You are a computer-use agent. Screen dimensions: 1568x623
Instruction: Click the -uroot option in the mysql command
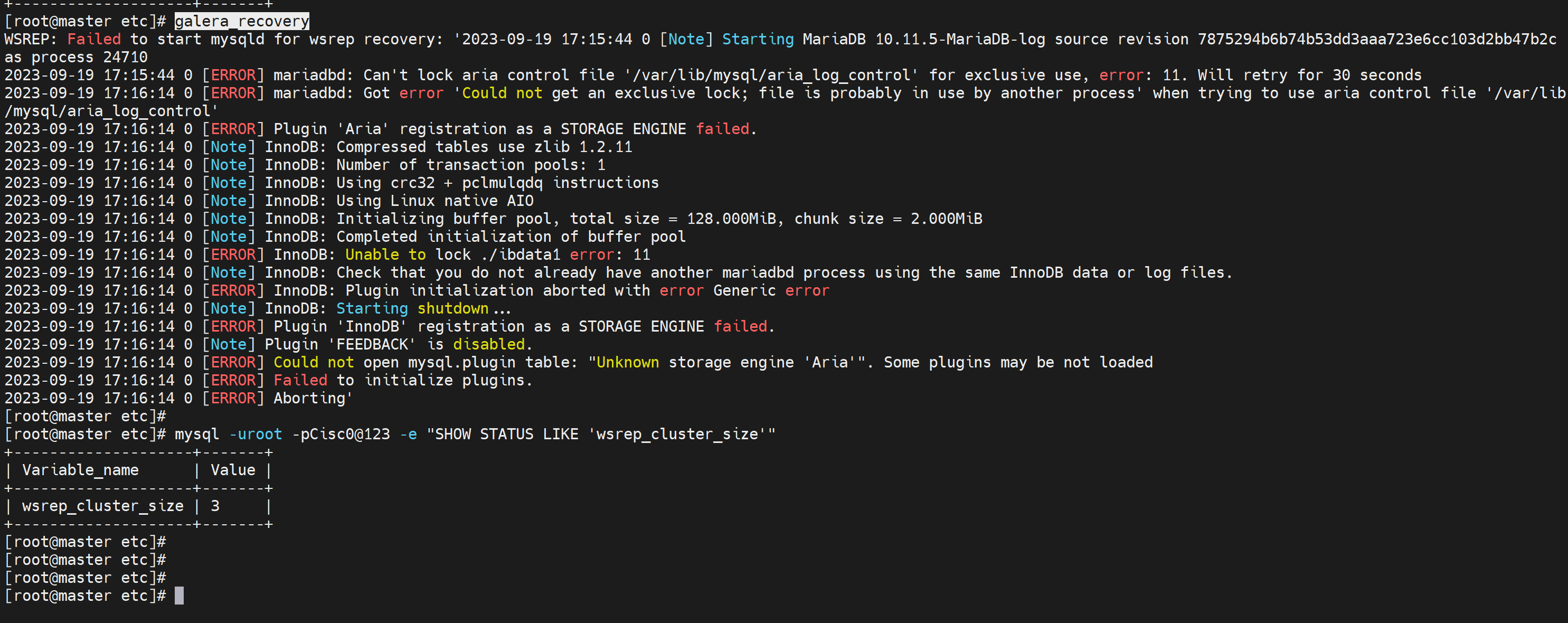click(x=256, y=434)
